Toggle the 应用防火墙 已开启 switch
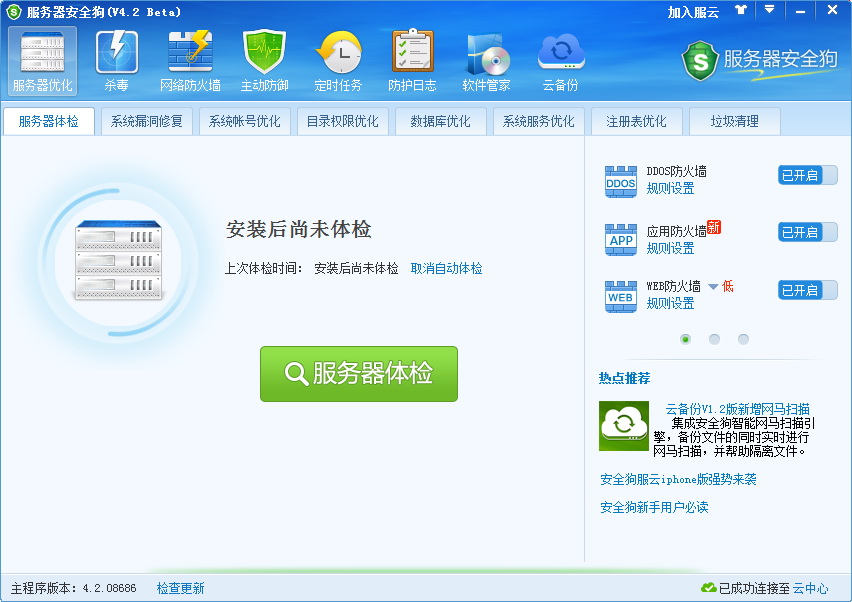The width and height of the screenshot is (852, 602). 807,232
